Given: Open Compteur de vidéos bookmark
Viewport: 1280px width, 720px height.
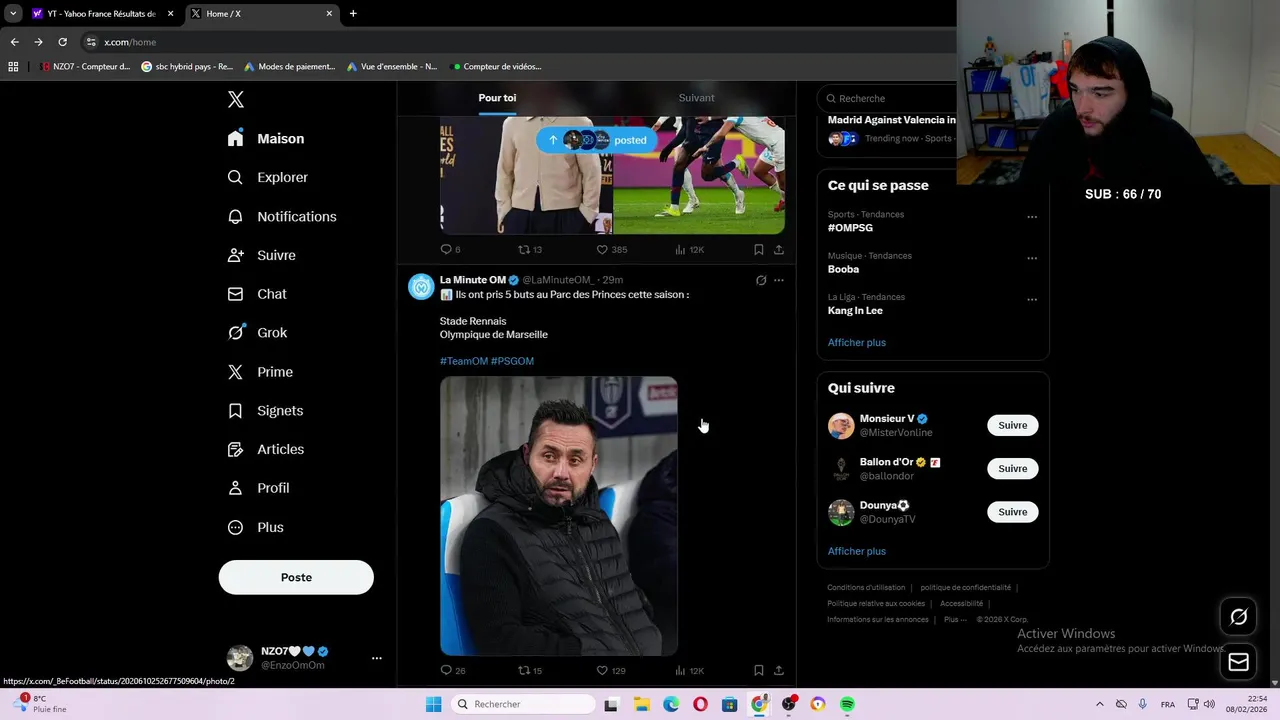Looking at the screenshot, I should tap(497, 67).
